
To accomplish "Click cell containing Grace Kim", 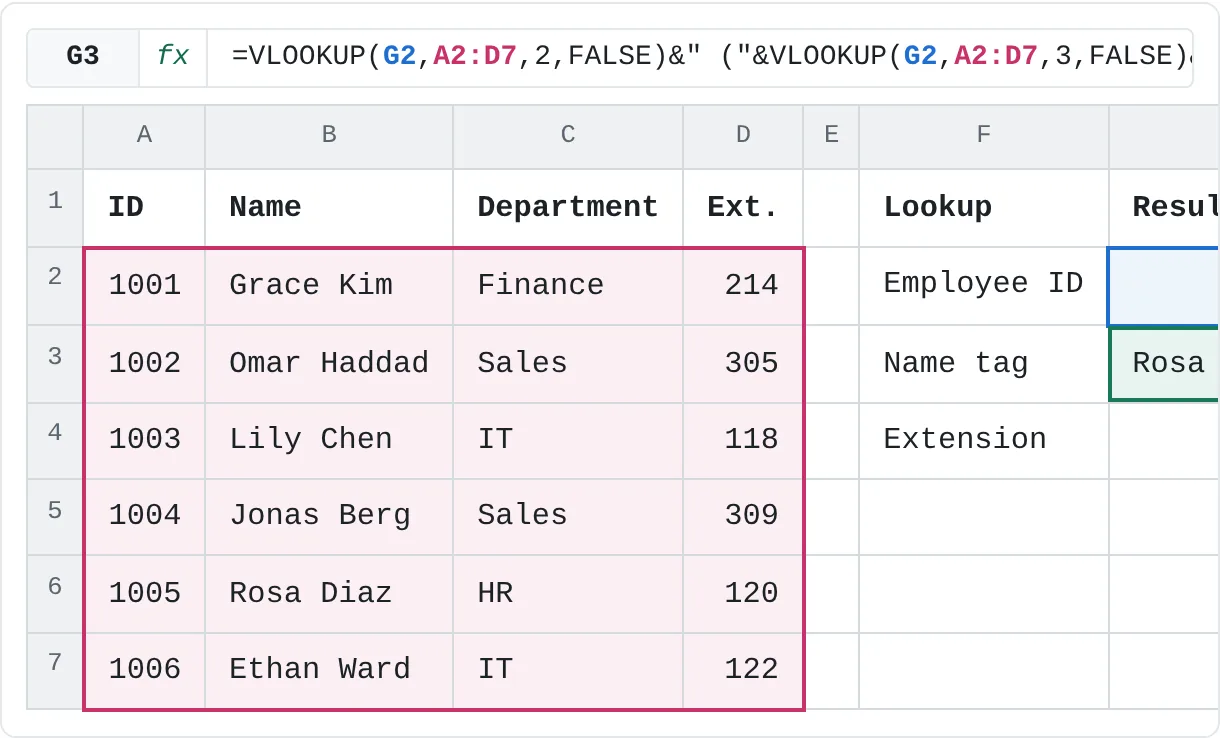I will click(329, 286).
